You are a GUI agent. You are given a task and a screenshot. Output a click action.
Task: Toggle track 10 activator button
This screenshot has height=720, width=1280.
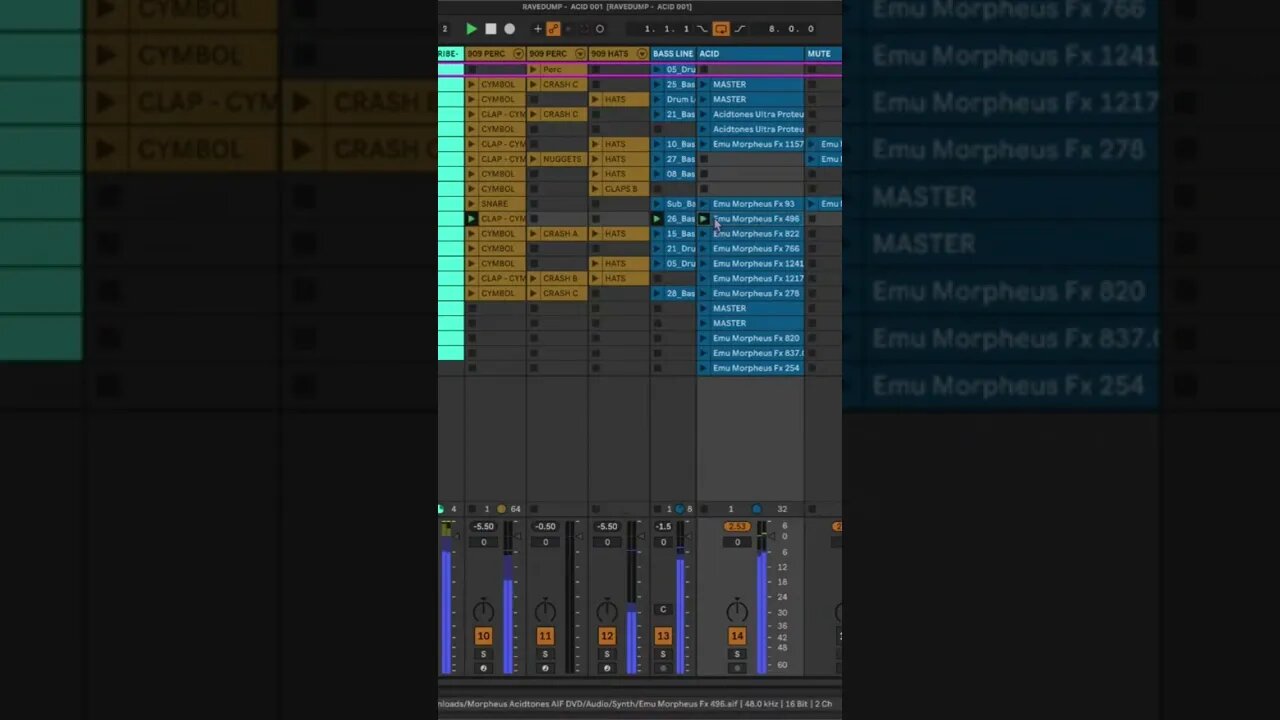coord(483,636)
